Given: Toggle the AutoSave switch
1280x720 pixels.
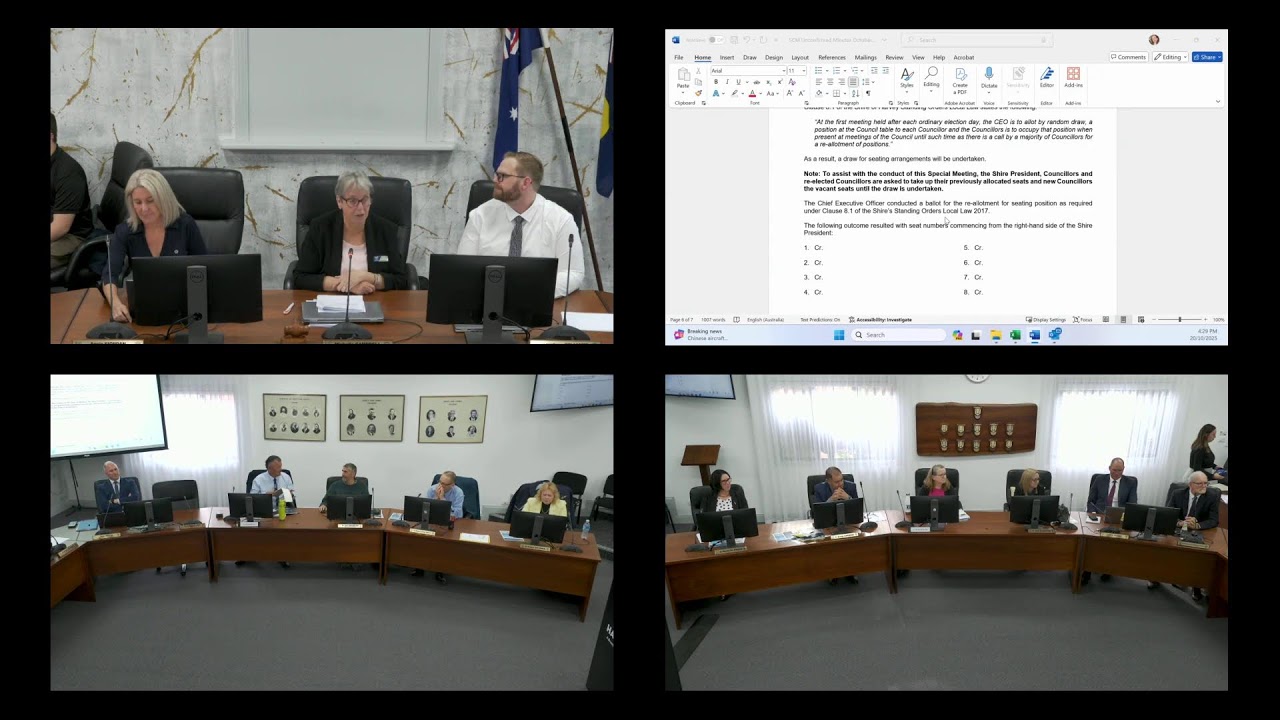Looking at the screenshot, I should point(716,40).
